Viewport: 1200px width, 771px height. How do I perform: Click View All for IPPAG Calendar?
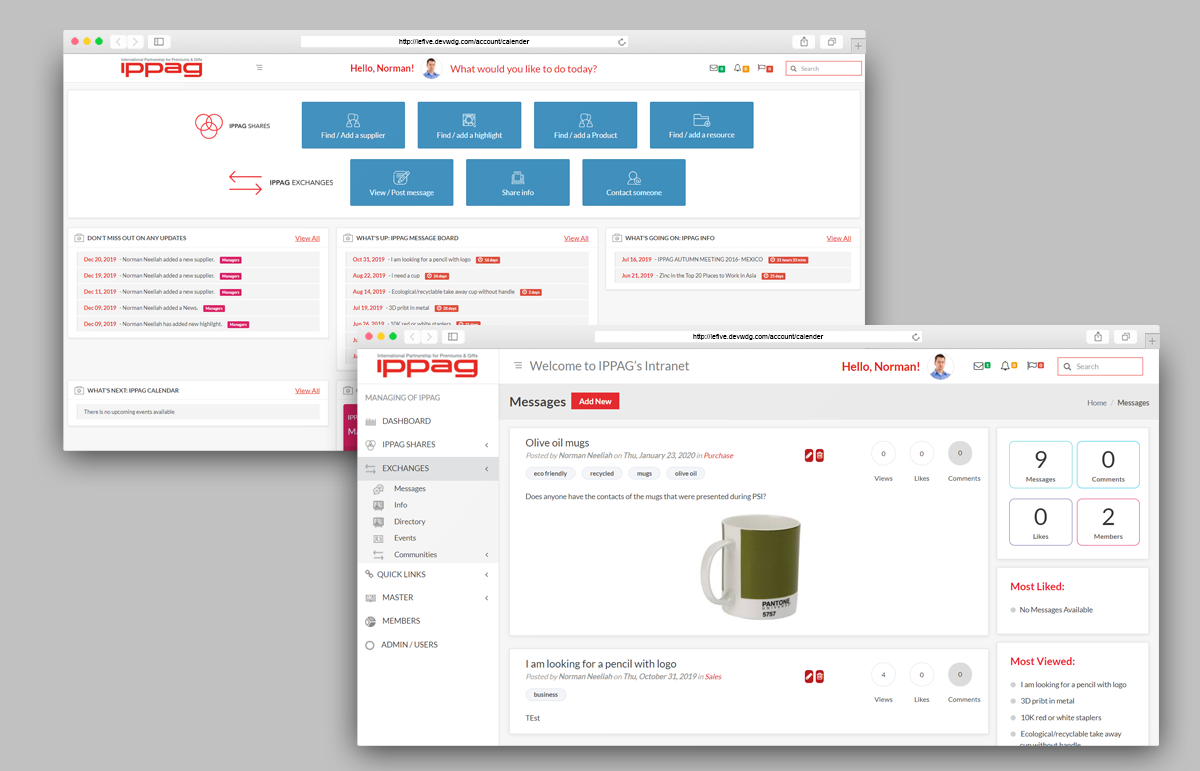click(307, 391)
